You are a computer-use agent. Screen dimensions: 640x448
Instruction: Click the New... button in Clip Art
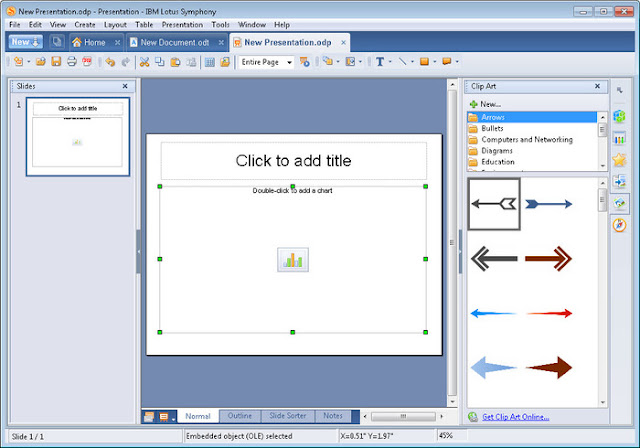[x=485, y=104]
